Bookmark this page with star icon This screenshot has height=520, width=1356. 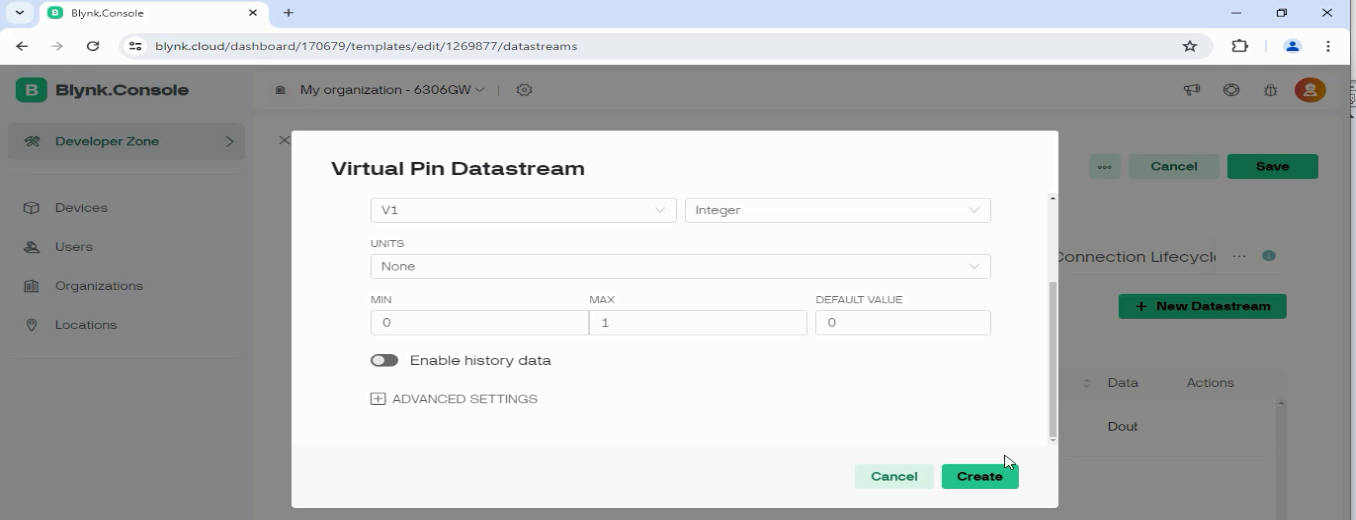[1189, 46]
